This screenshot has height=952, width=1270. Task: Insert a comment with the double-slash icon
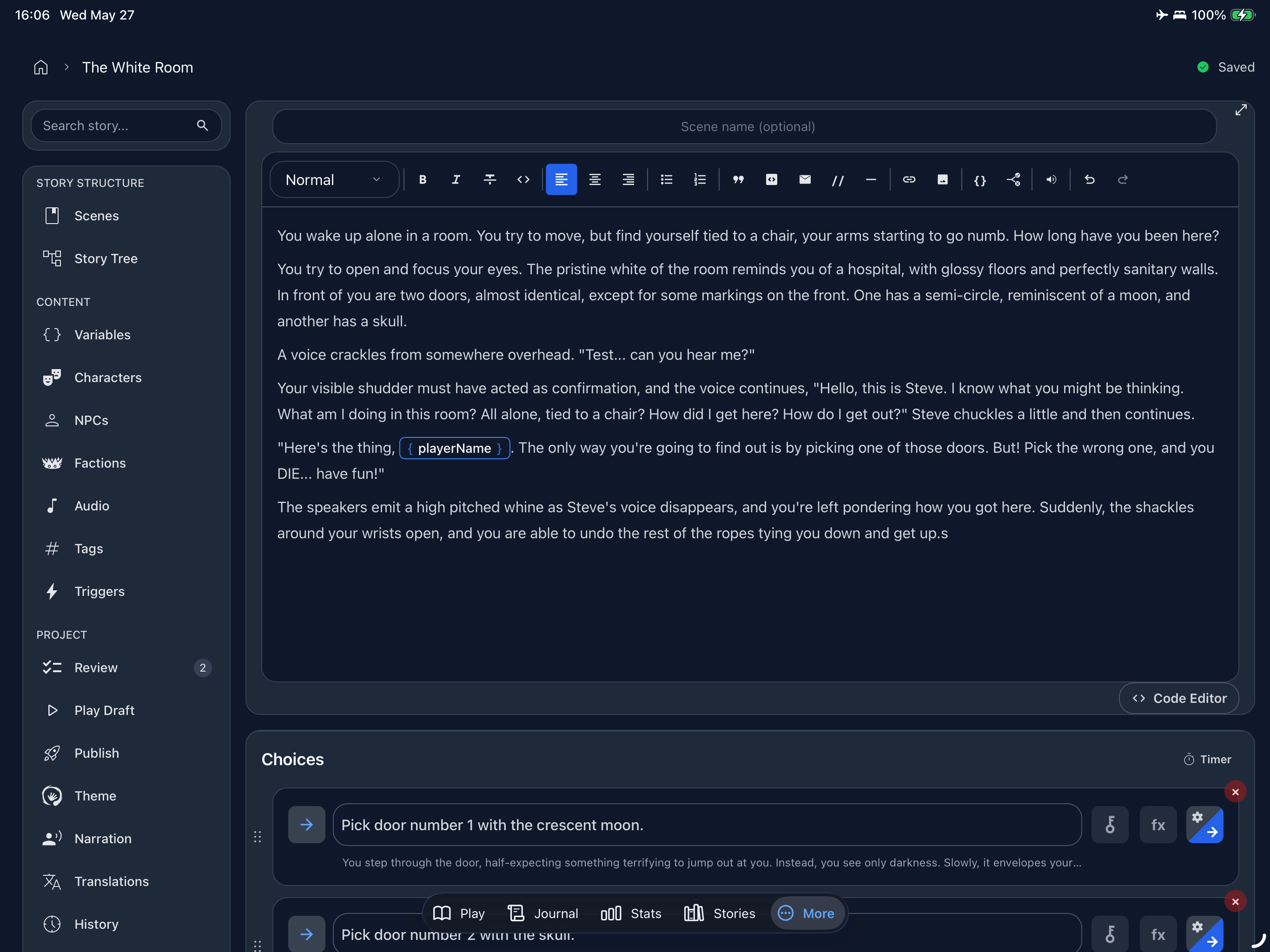pyautogui.click(x=838, y=180)
